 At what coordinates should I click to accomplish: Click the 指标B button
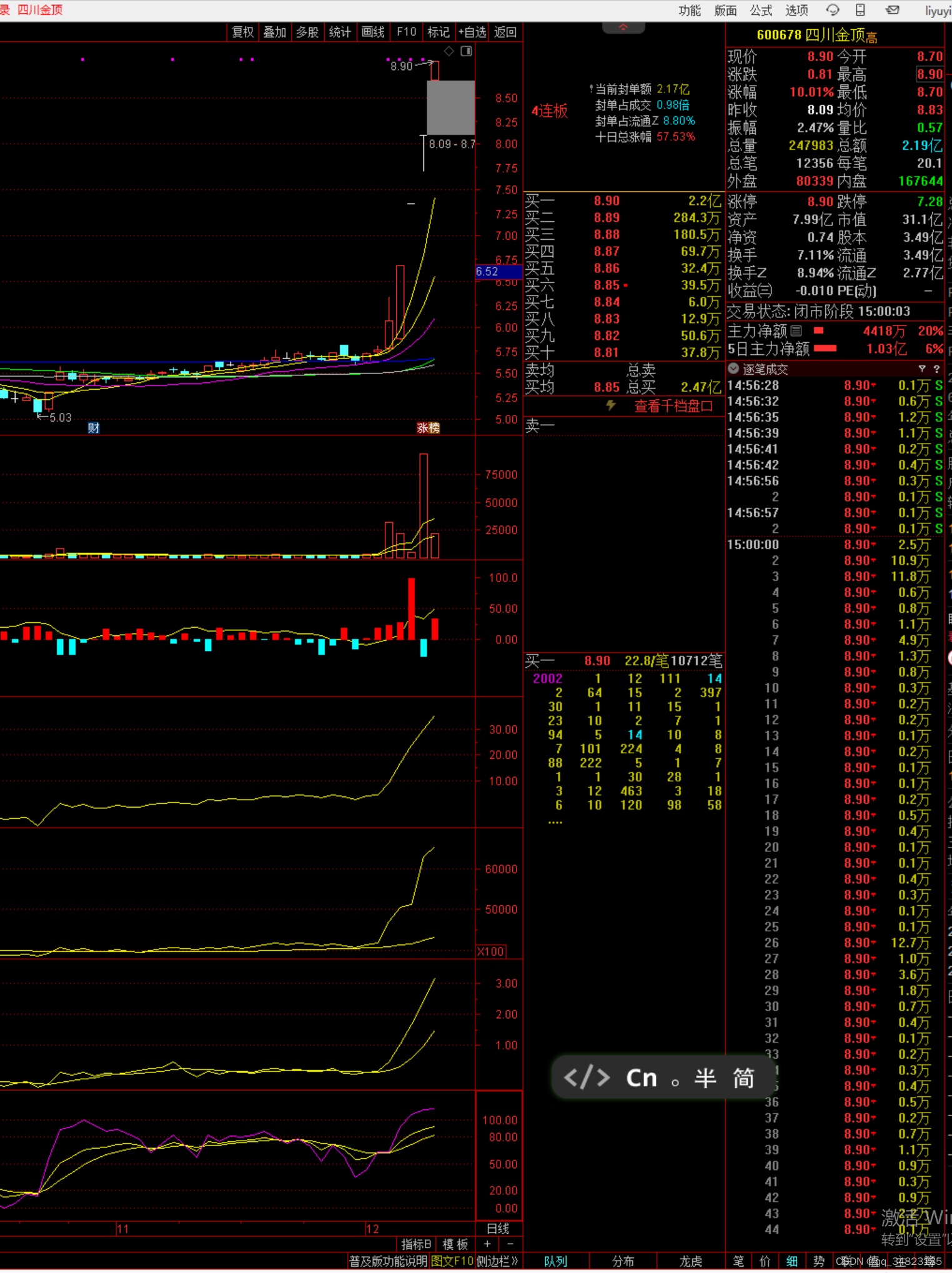(416, 1245)
